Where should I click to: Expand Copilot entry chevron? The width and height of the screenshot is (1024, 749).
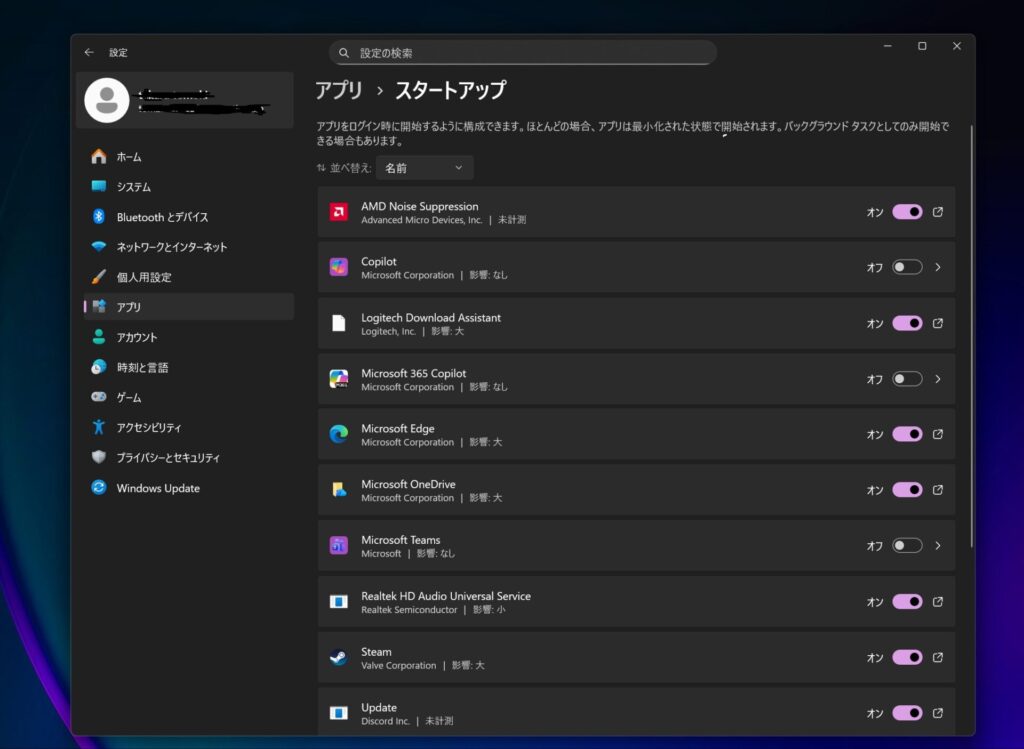(x=937, y=267)
